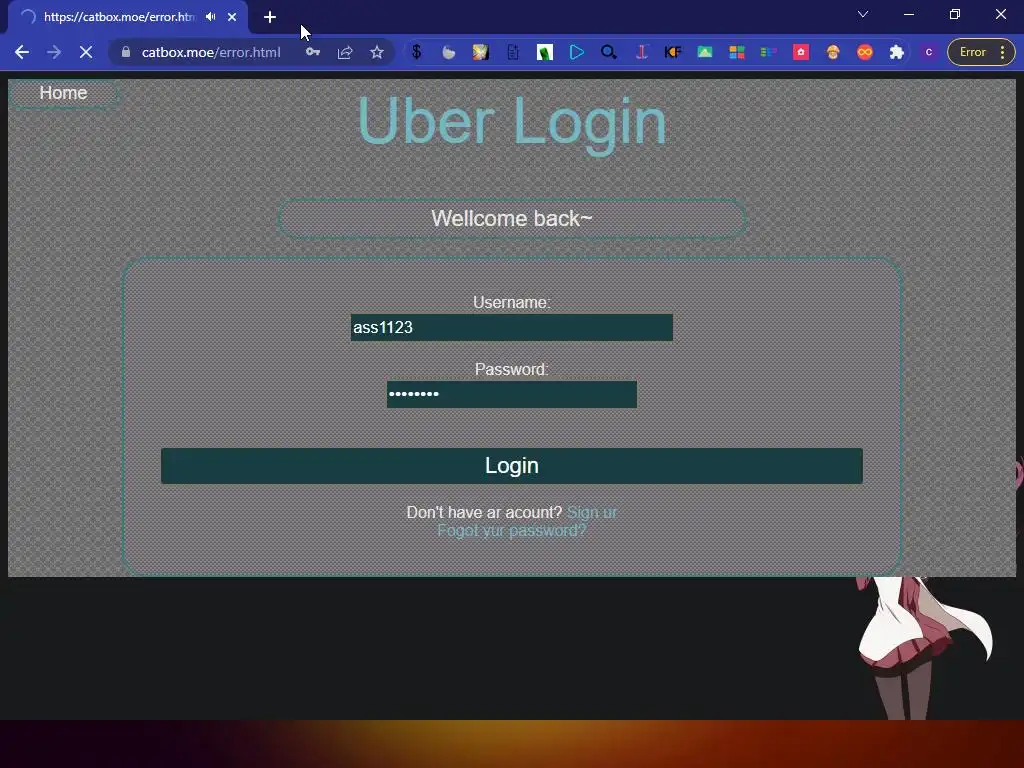Open a new tab
Screen dimensions: 1024x768
pyautogui.click(x=270, y=17)
